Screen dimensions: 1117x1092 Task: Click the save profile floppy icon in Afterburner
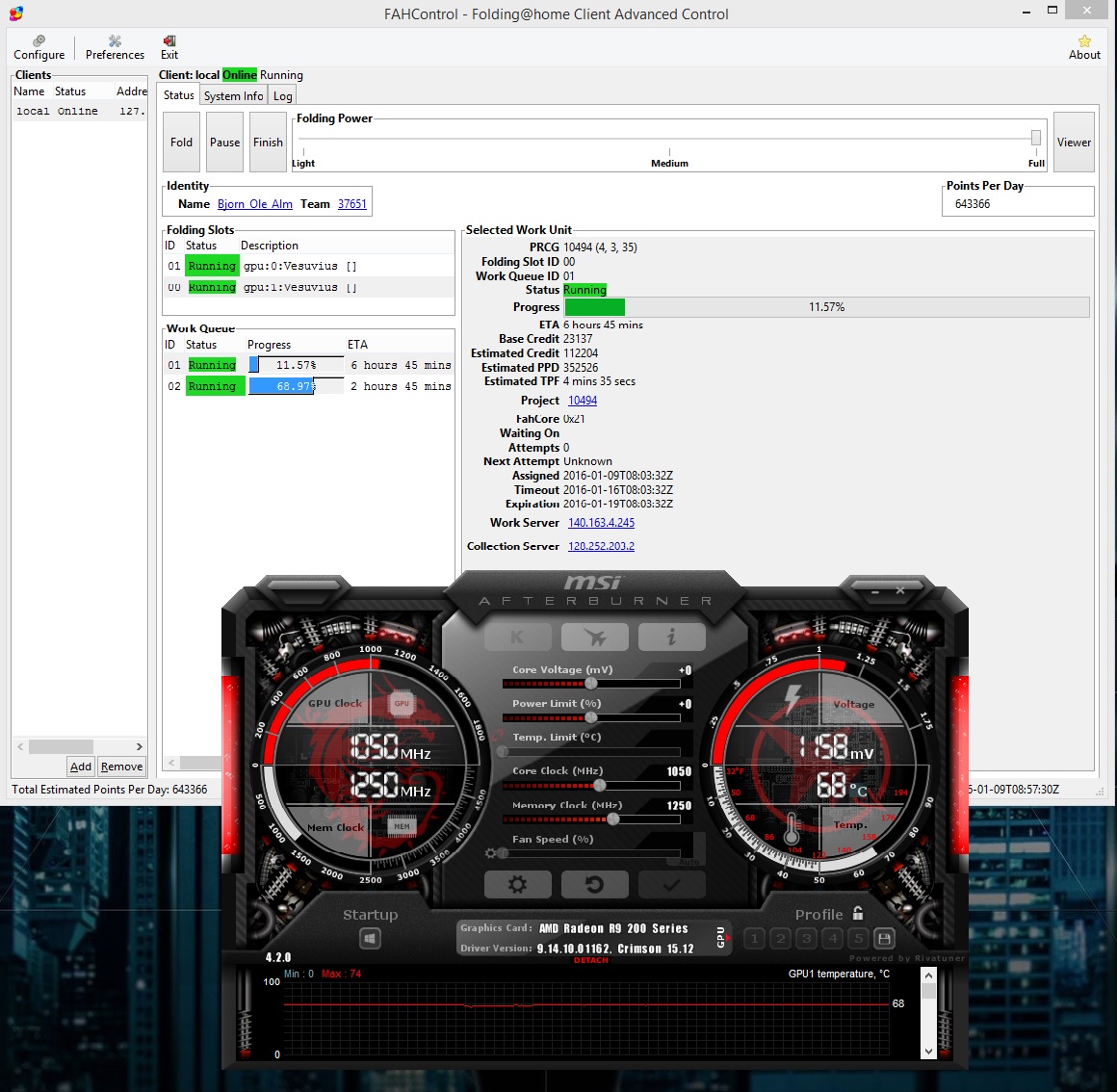tap(884, 939)
